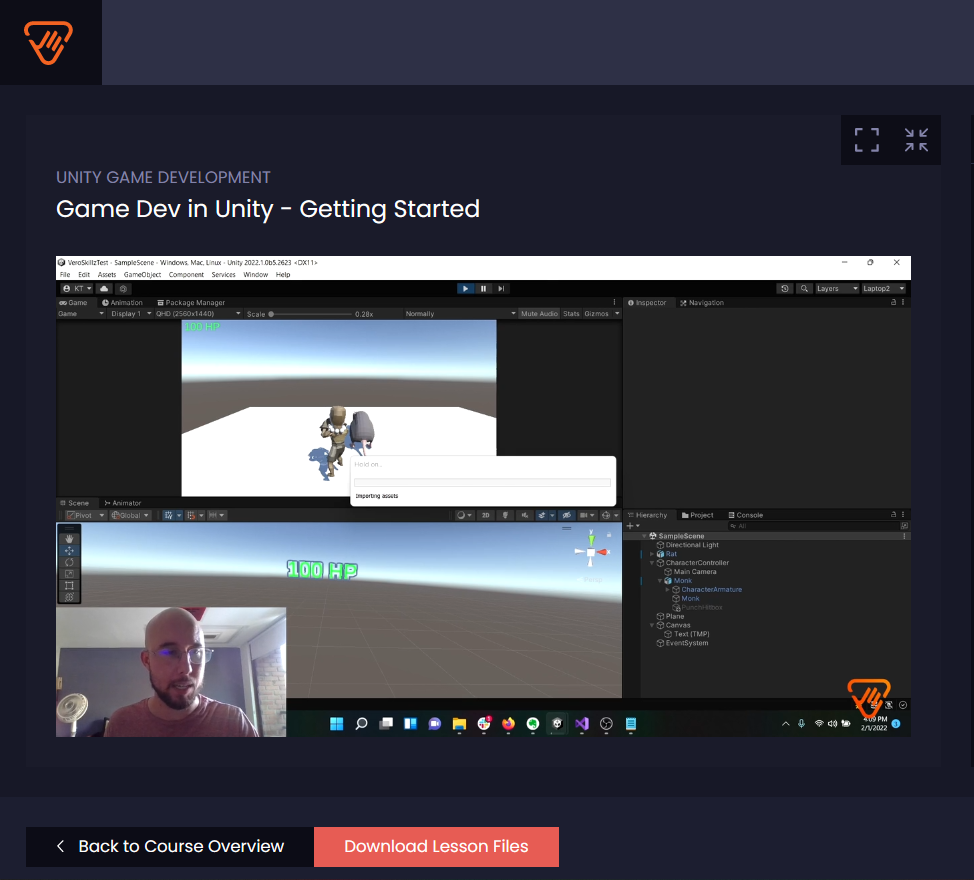Viewport: 974px width, 880px height.
Task: Toggle 2D mode in Scene view
Action: coord(486,515)
